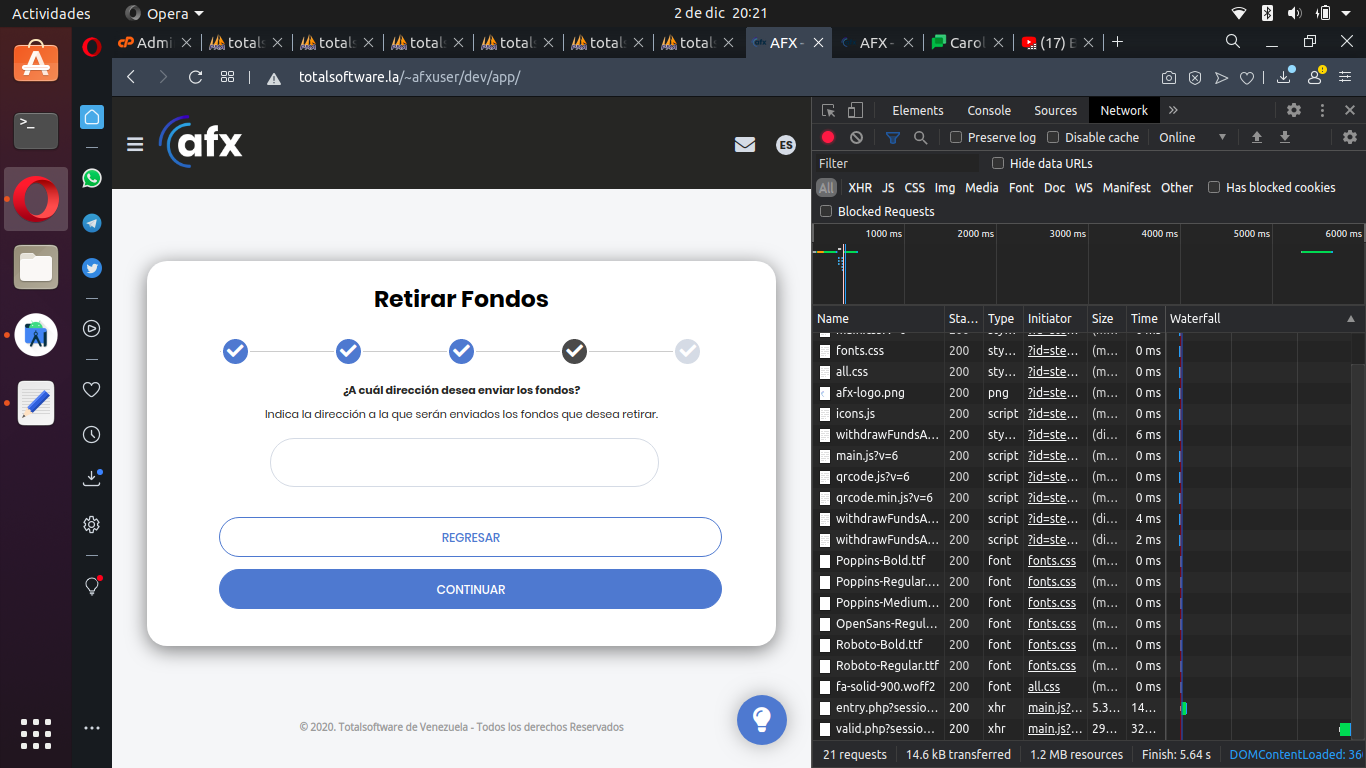The height and width of the screenshot is (768, 1366).
Task: Click the hamburger menu icon beside afx logo
Action: click(x=135, y=145)
